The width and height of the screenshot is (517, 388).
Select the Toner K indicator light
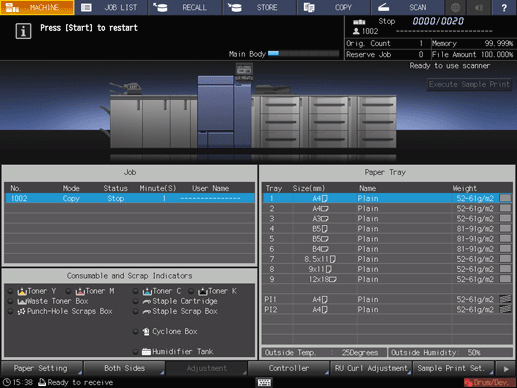coord(191,291)
